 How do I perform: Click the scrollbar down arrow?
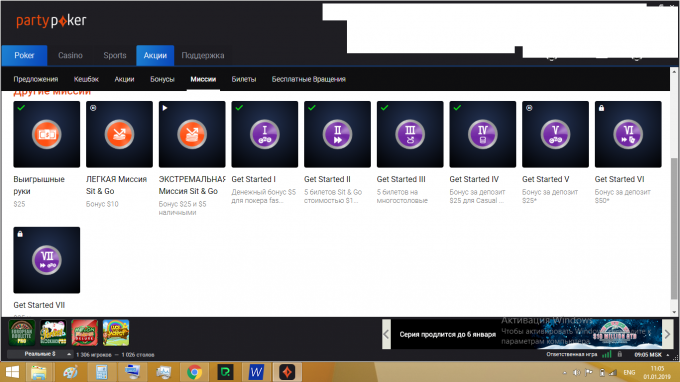(674, 312)
